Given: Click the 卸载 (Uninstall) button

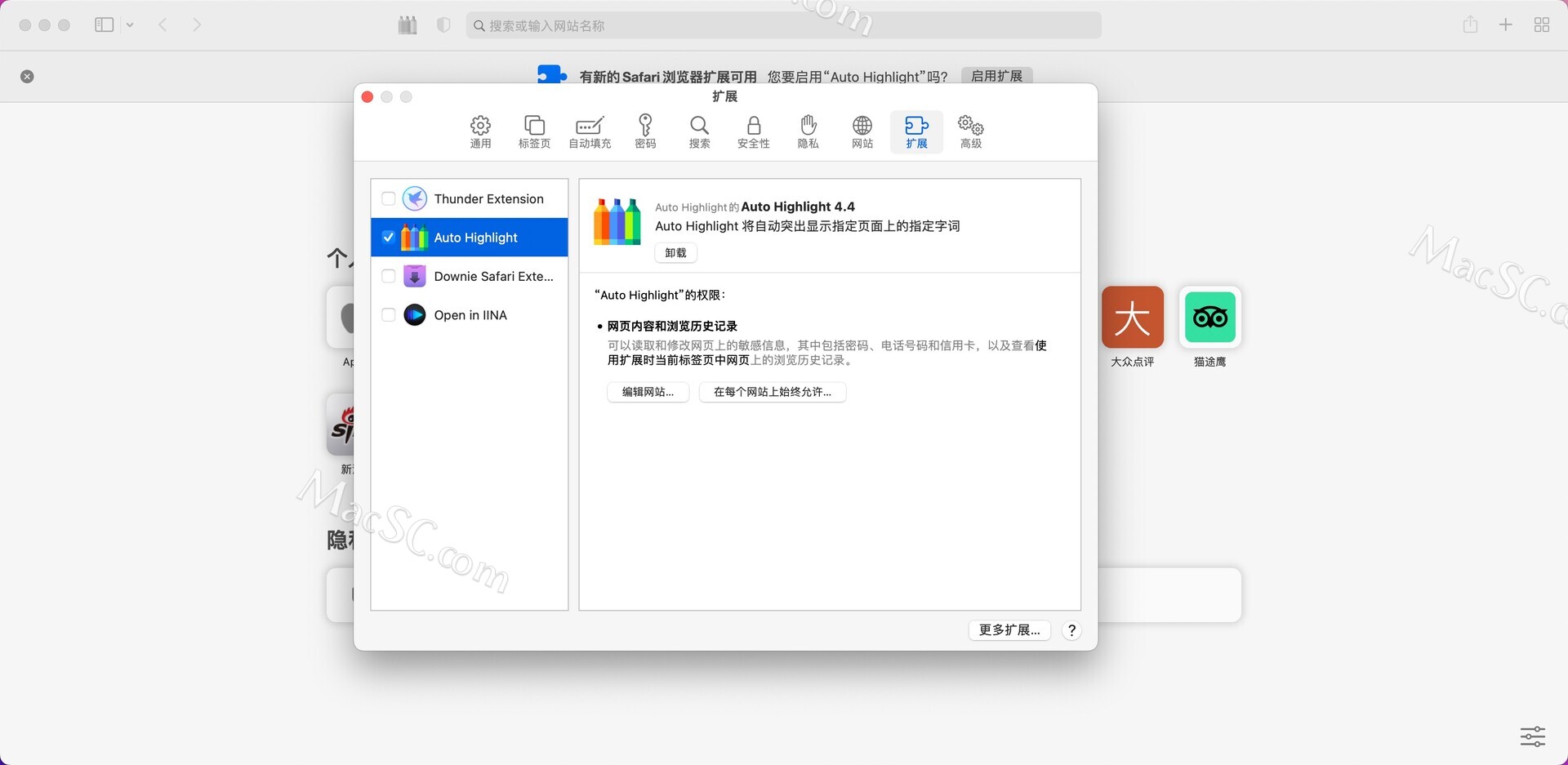Looking at the screenshot, I should (675, 252).
